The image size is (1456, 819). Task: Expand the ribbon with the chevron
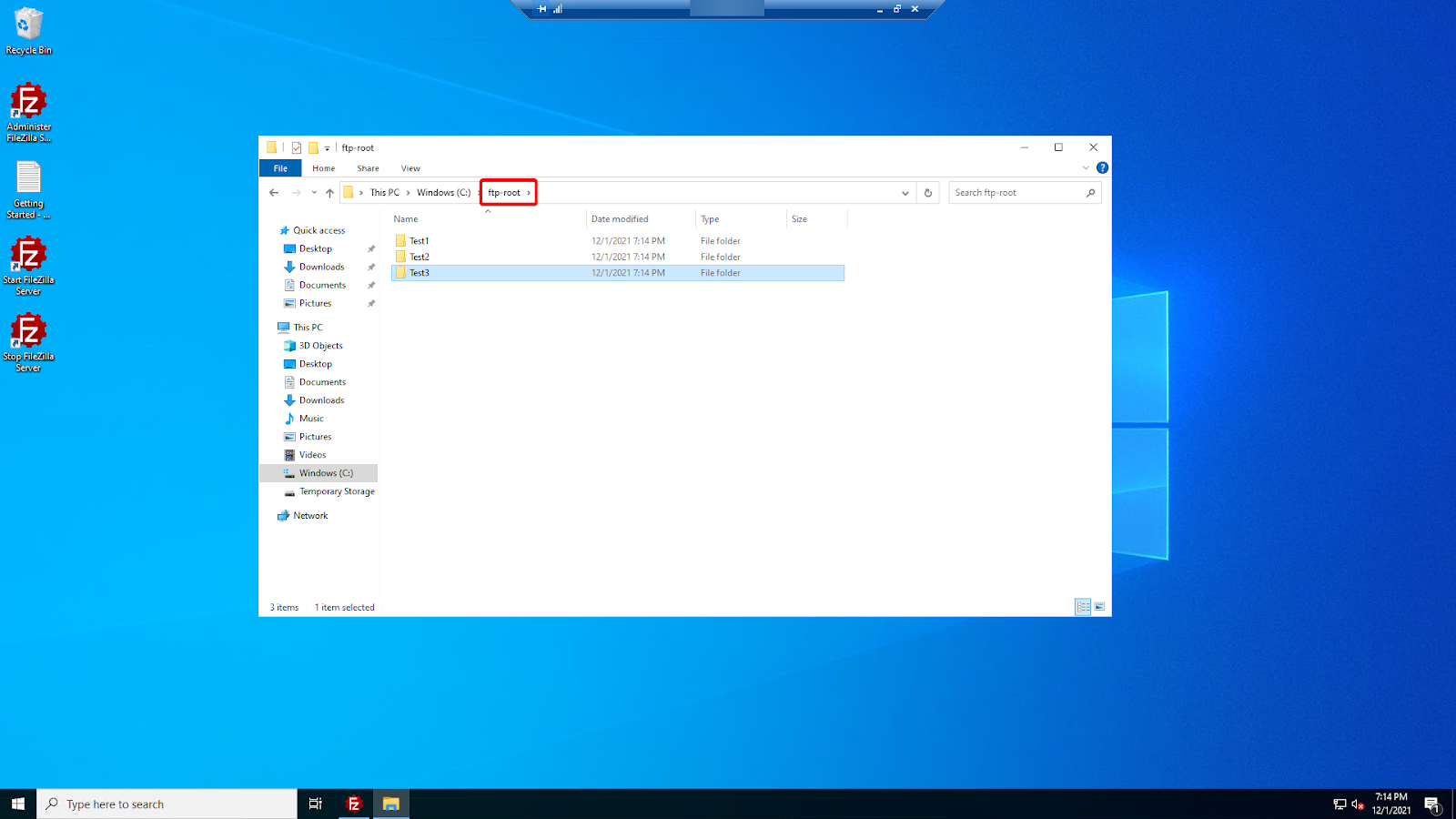(x=1086, y=167)
